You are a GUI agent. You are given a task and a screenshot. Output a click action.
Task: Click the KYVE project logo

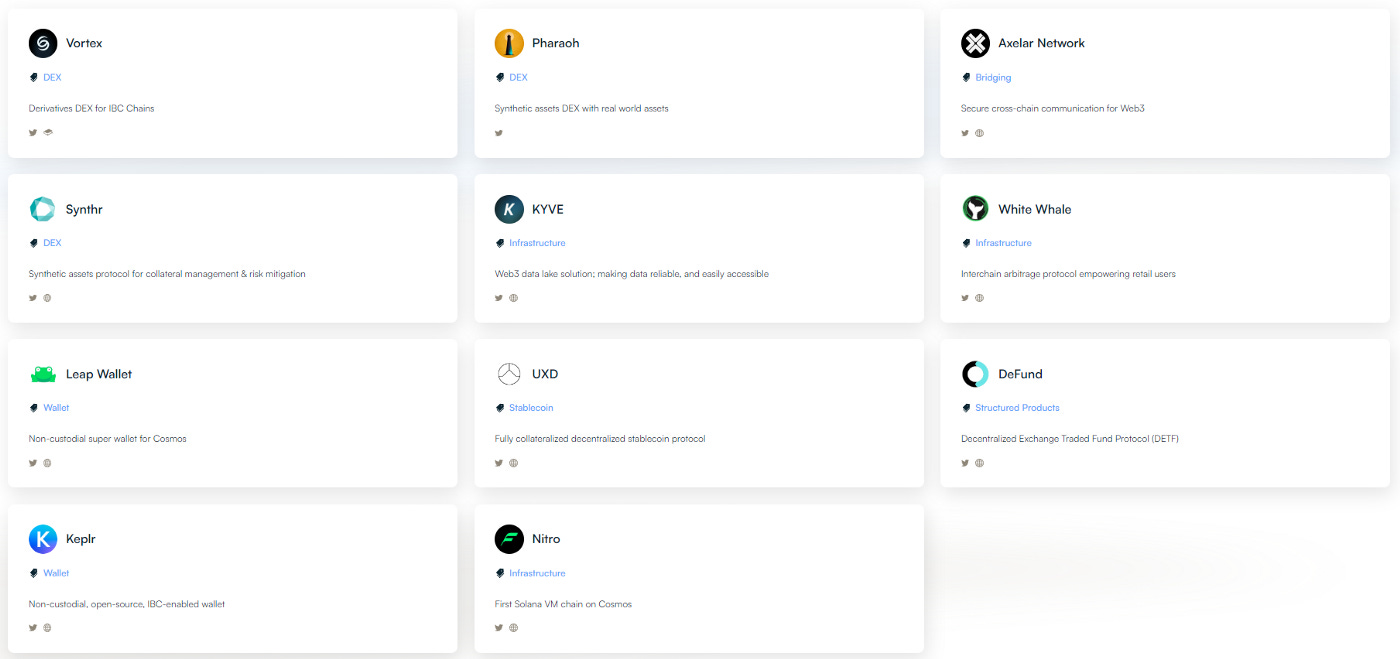(x=509, y=208)
